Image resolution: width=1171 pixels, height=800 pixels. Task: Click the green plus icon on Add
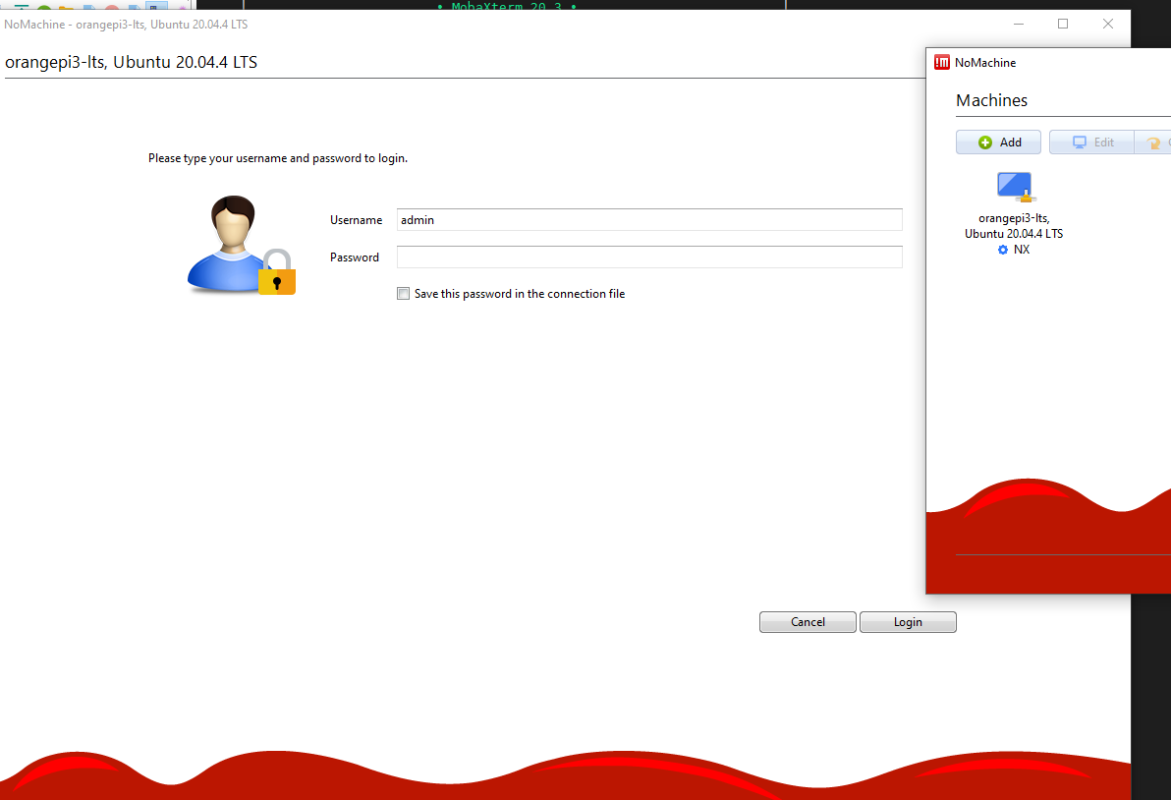(x=985, y=142)
